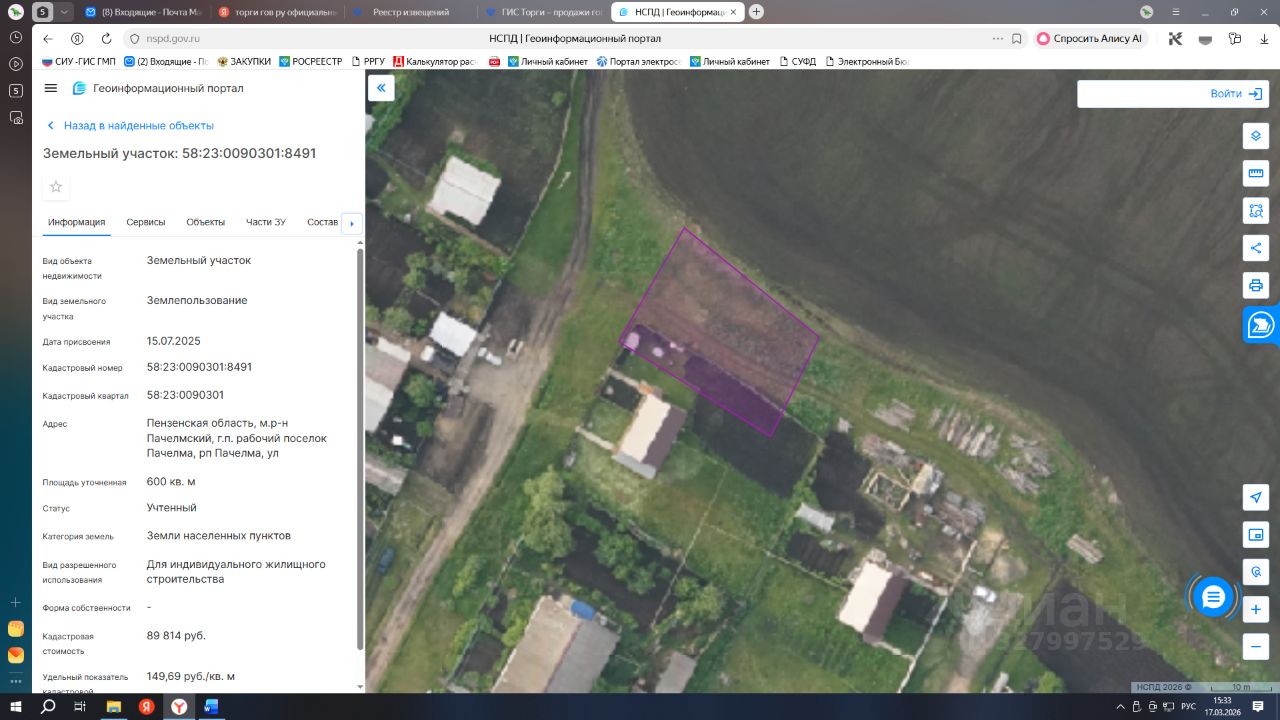Open the browser page options menu (three dots)
This screenshot has height=720, width=1280.
[997, 39]
